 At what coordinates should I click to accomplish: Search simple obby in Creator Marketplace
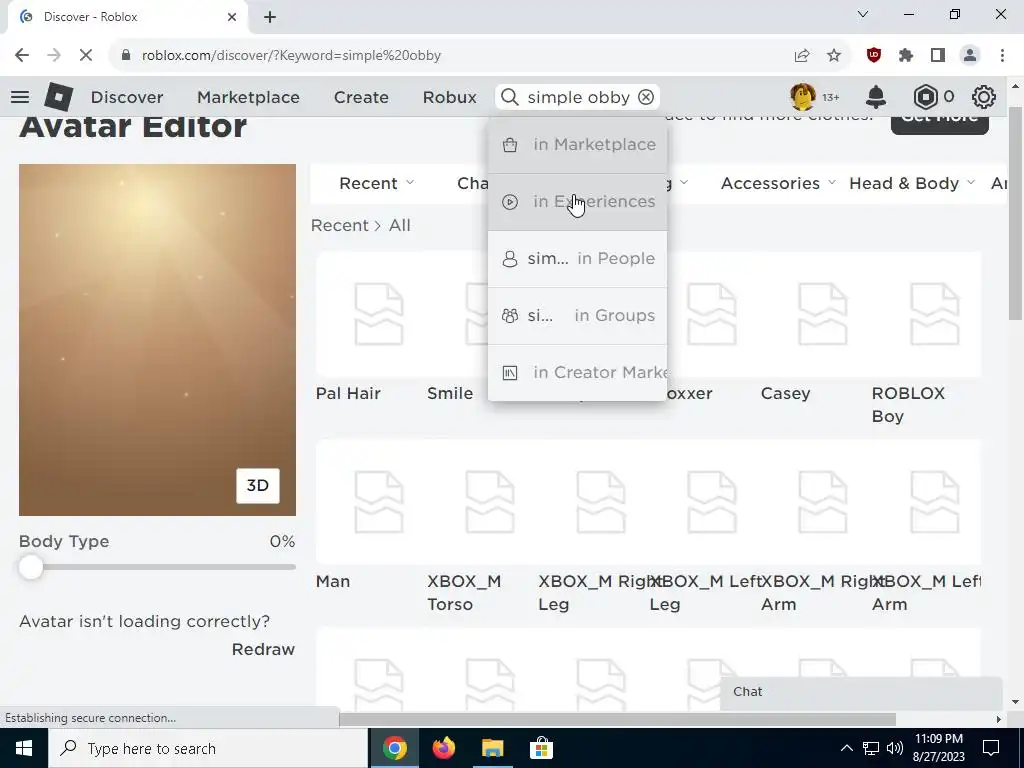point(577,372)
